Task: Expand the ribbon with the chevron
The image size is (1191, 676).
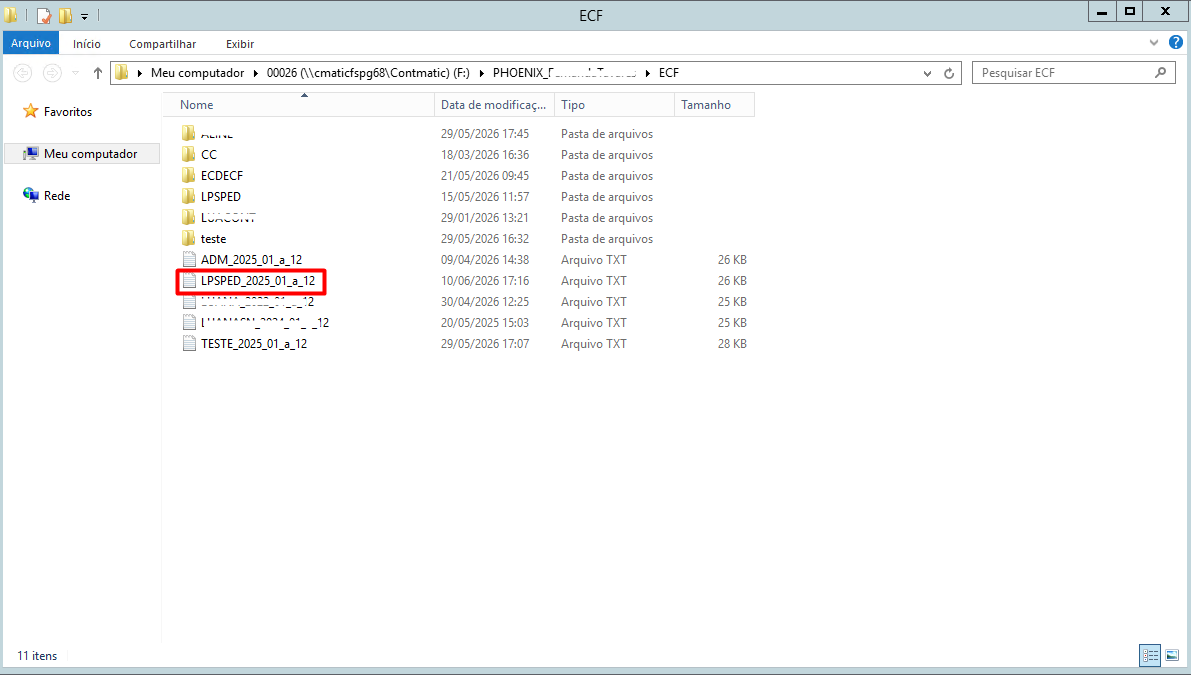Action: tap(1154, 43)
